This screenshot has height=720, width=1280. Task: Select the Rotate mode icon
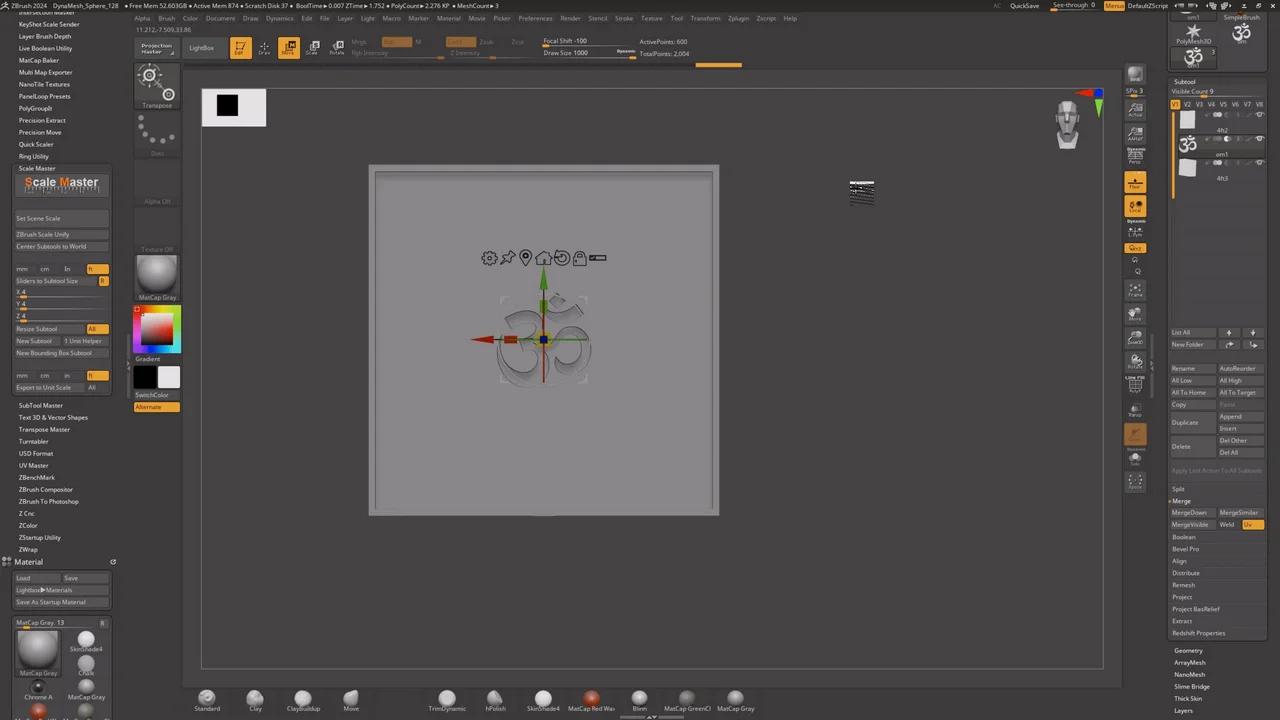tap(336, 48)
